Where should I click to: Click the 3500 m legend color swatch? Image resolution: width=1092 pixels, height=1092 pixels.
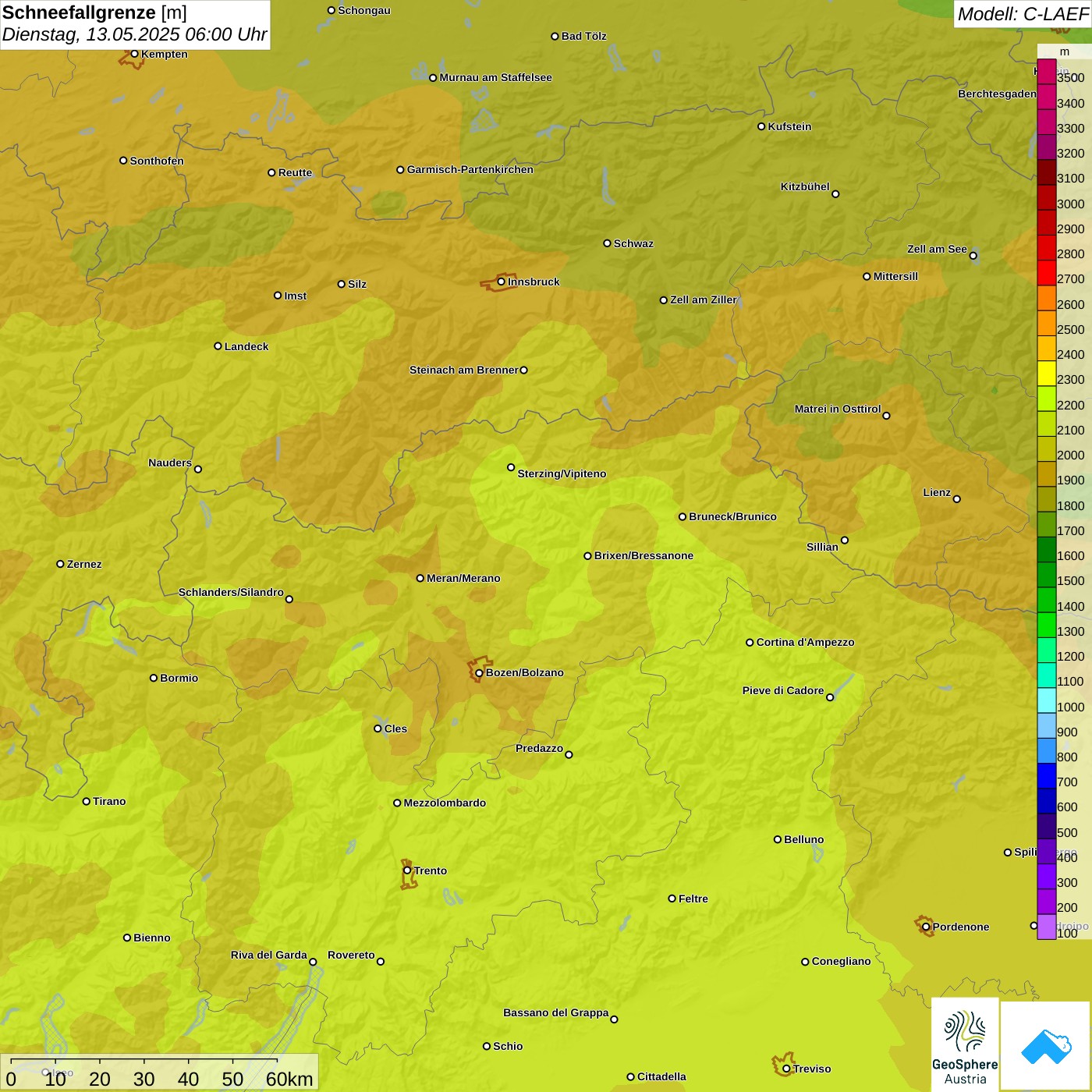pos(1046,72)
